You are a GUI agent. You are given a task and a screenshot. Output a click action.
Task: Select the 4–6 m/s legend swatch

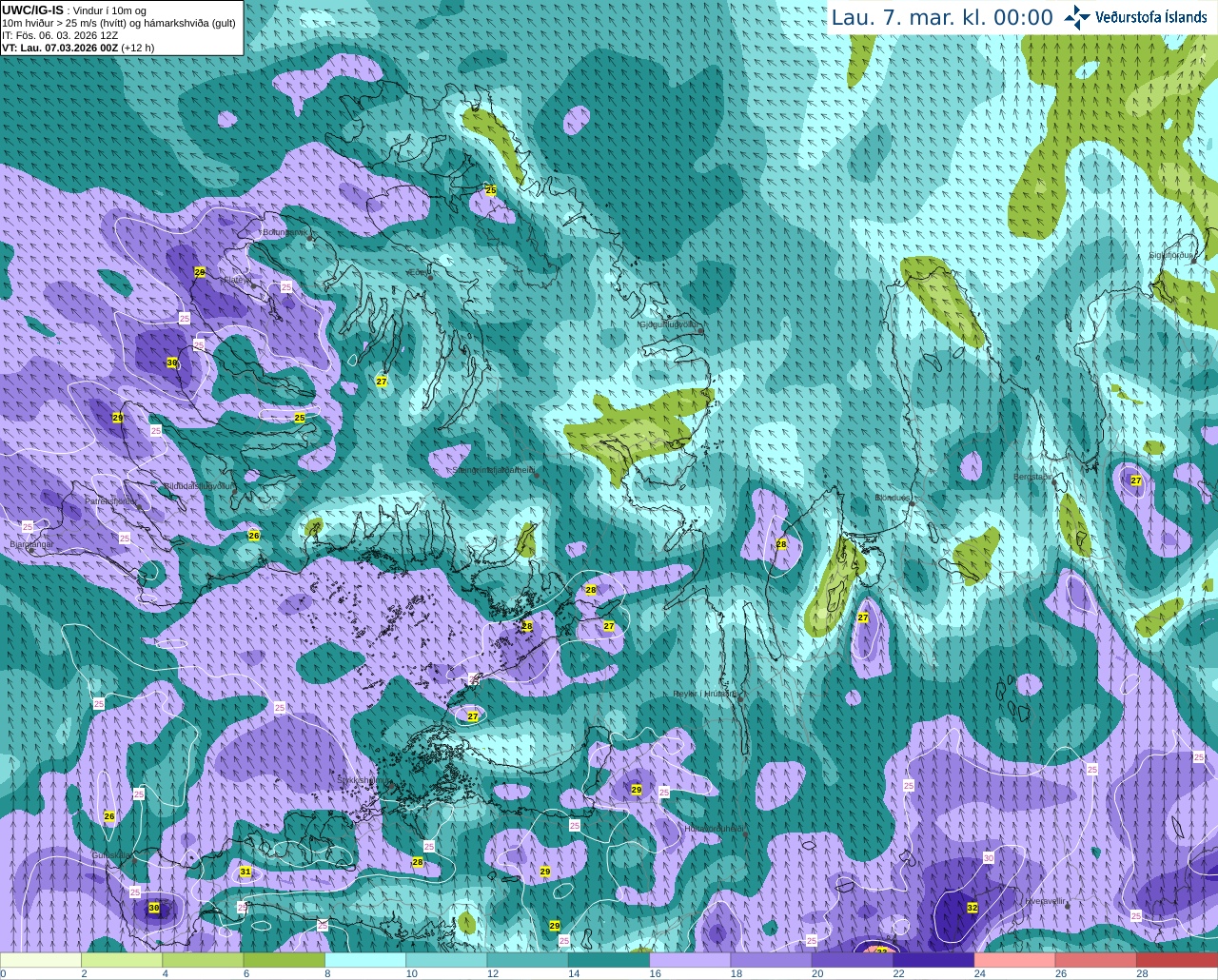203,960
